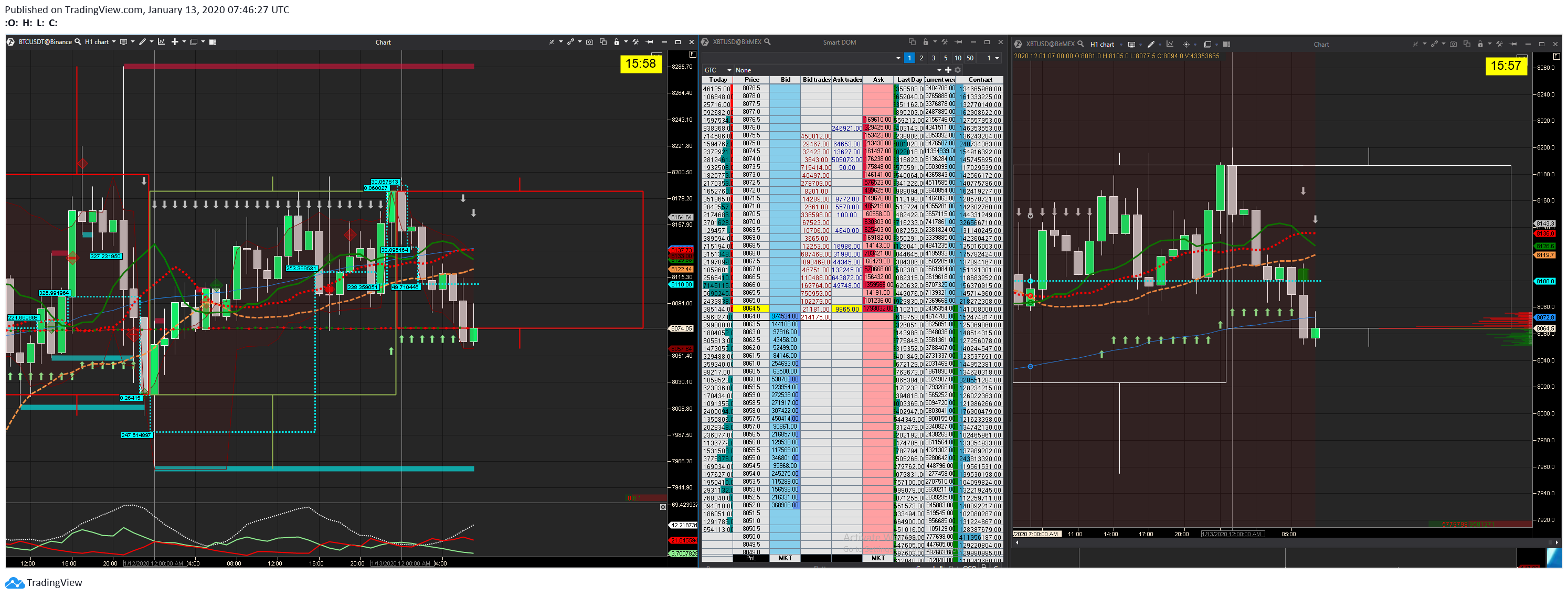Click the F scale button in BTCUSDT chart
Viewport: 1568px width, 597px height.
point(693,55)
